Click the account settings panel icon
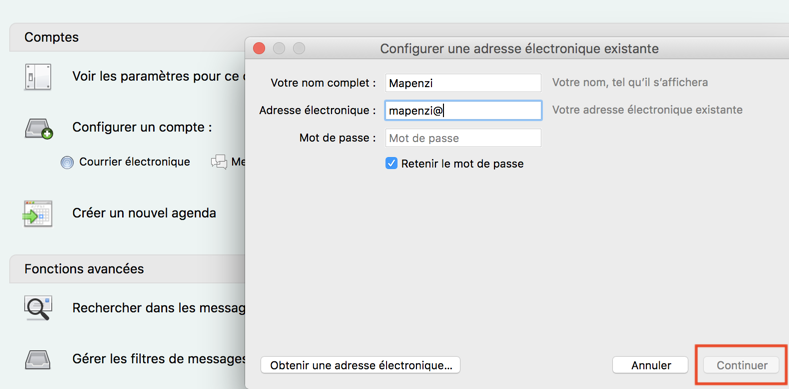Screen dimensions: 789x389 [38, 77]
